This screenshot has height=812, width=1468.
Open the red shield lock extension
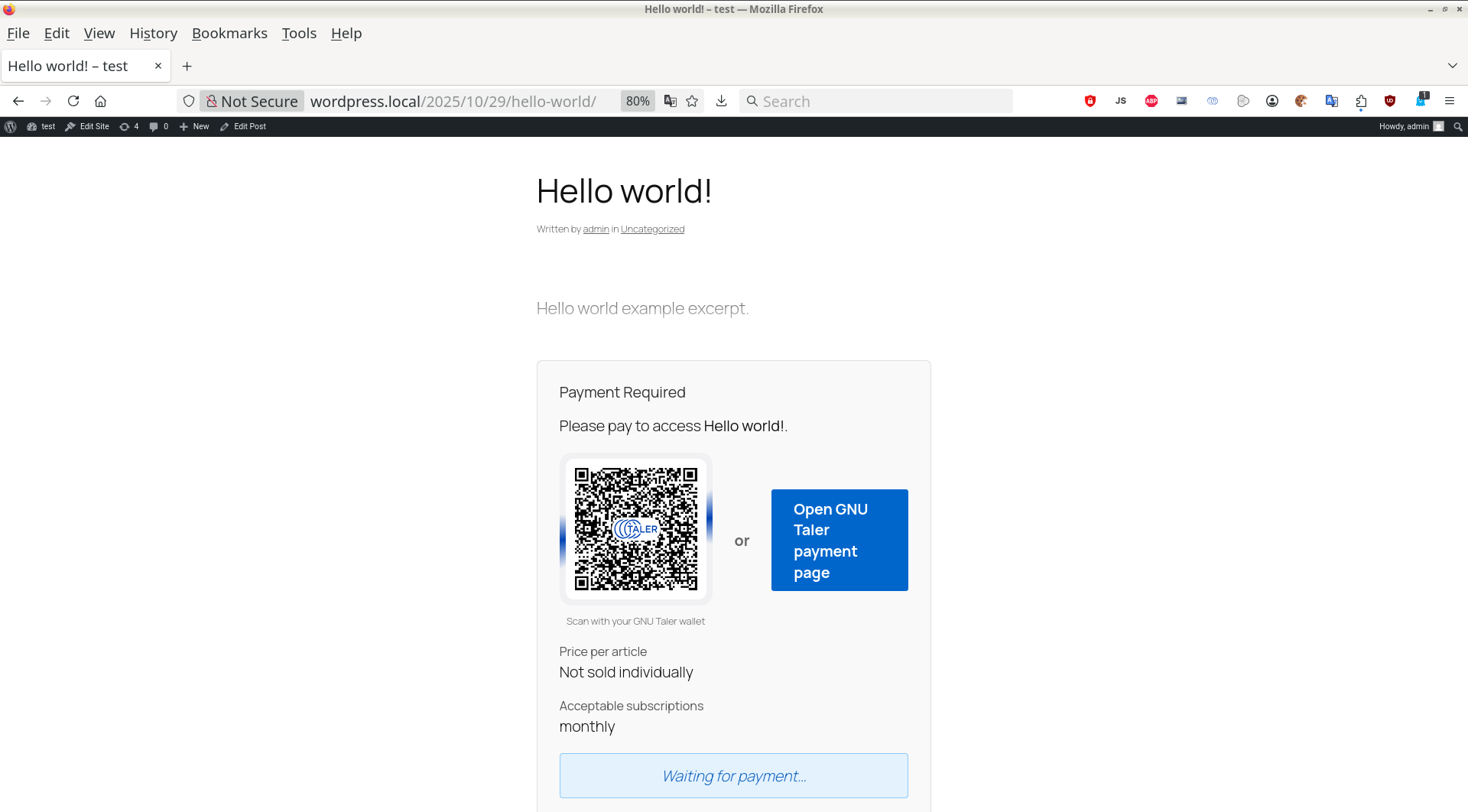click(1090, 101)
